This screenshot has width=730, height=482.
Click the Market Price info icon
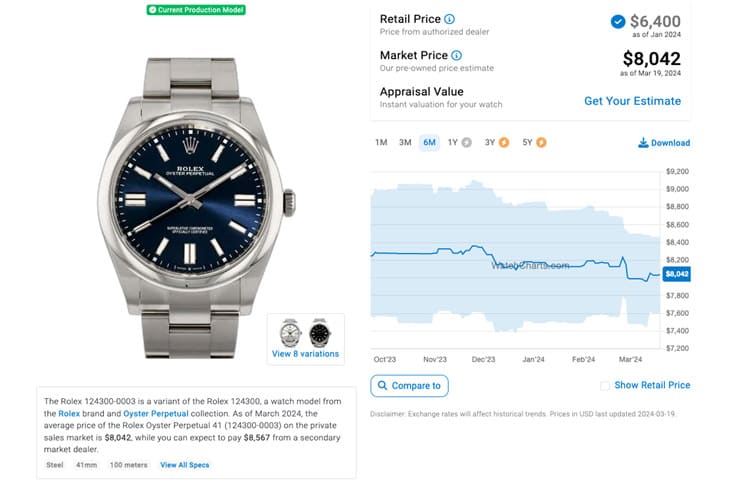tap(457, 55)
